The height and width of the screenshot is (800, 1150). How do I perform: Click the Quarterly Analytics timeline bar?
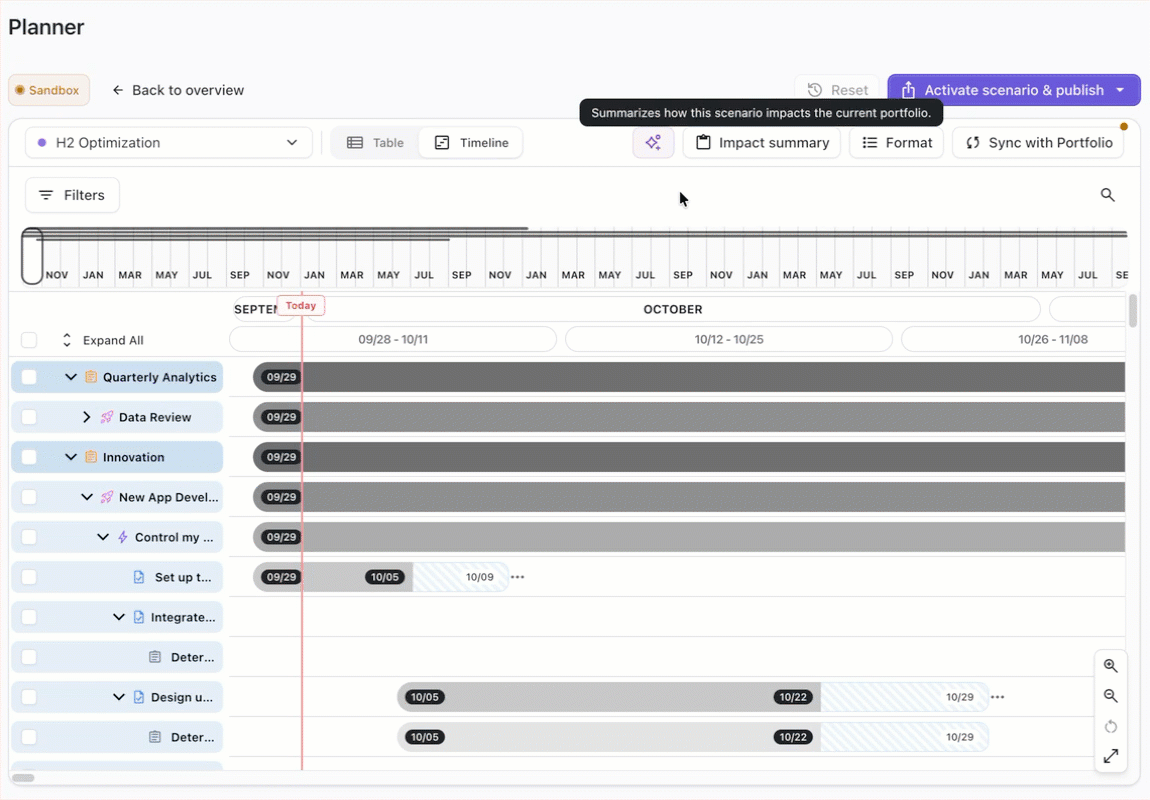click(689, 377)
